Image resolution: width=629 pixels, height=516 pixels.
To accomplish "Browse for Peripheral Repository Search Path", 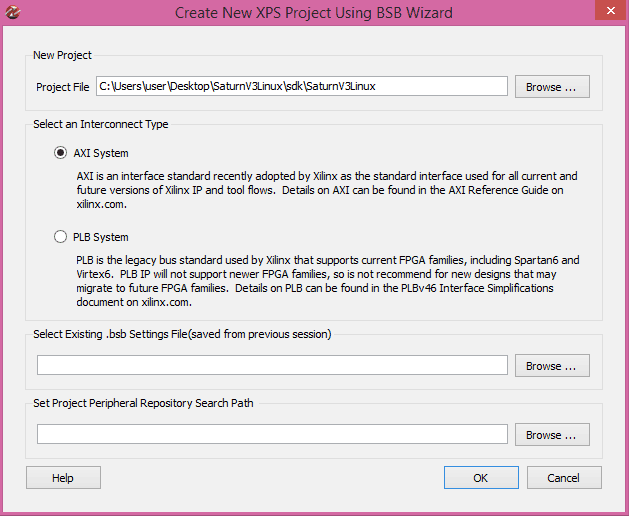I will click(552, 435).
